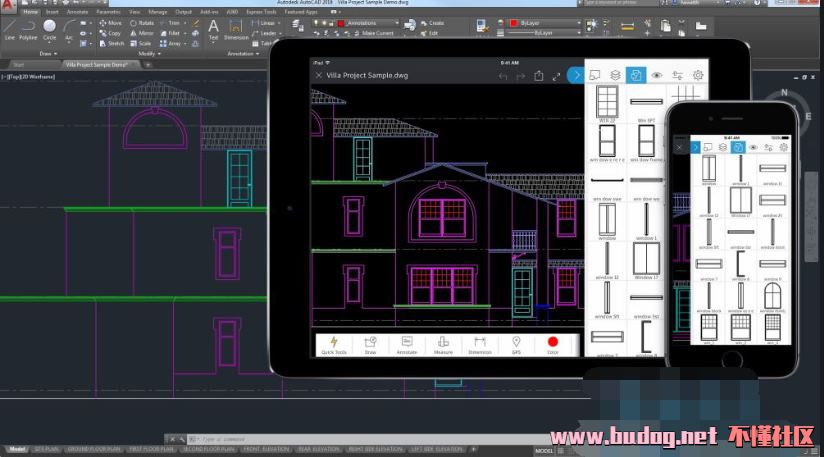Choose the Stretch tool
The height and width of the screenshot is (457, 824).
(111, 43)
